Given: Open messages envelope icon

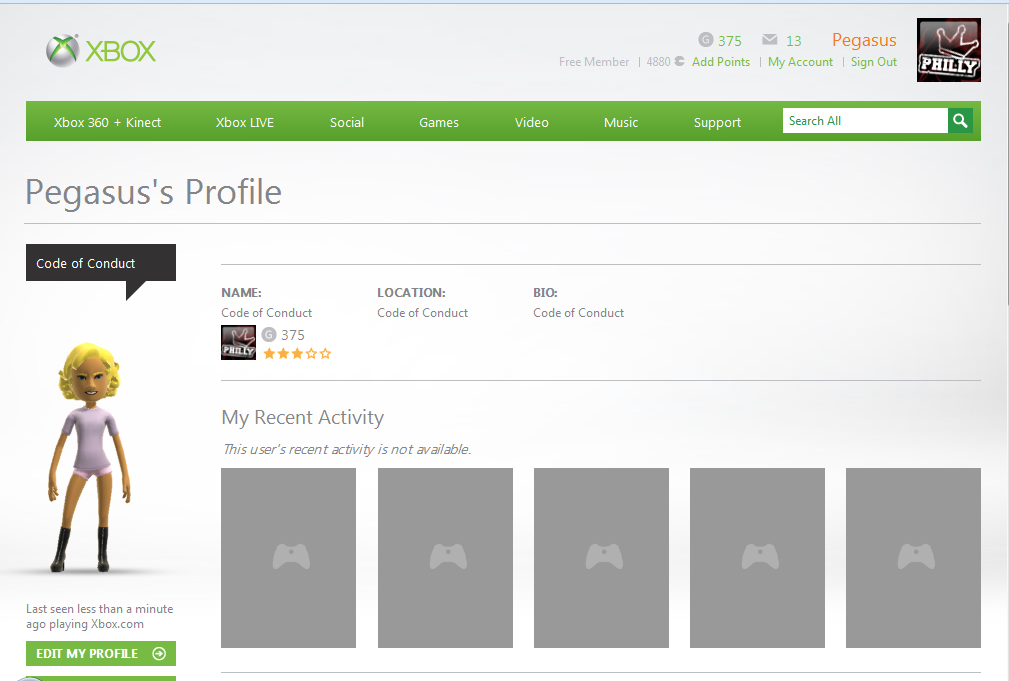Looking at the screenshot, I should (770, 40).
